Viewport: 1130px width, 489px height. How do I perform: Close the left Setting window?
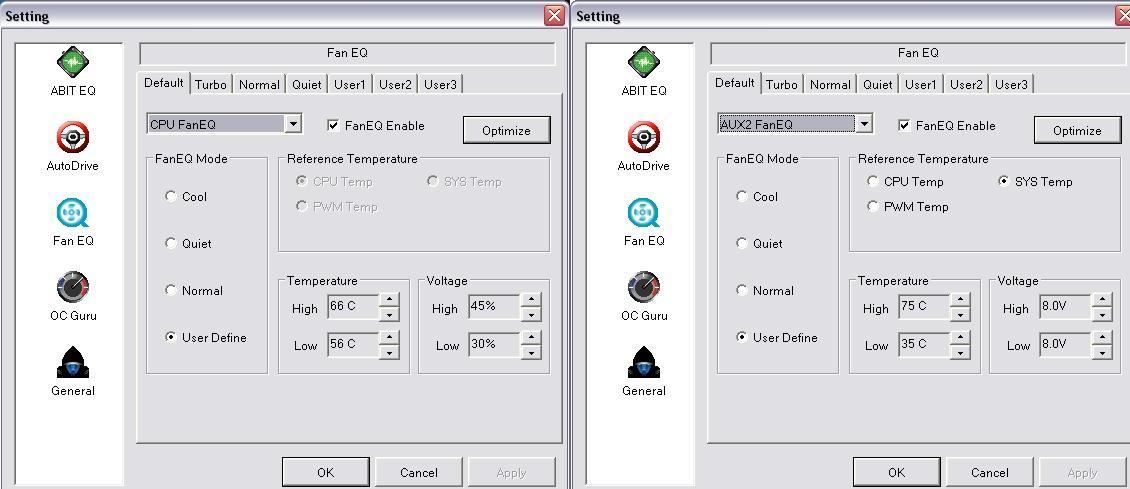tap(553, 15)
